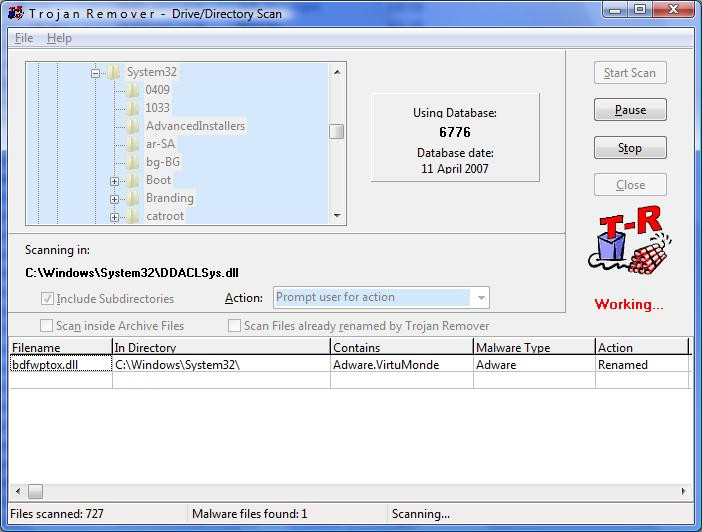Select the bg-BG folder label
The height and width of the screenshot is (532, 702).
coord(163,162)
